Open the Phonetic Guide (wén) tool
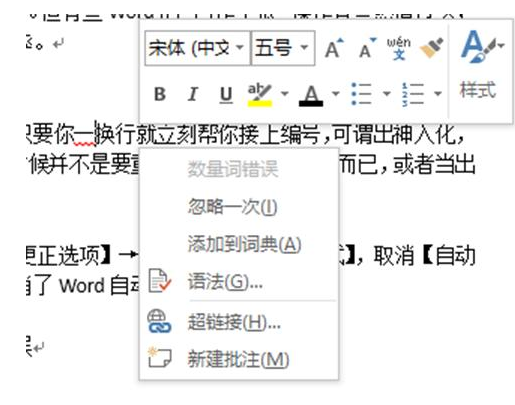This screenshot has width=515, height=405. [x=398, y=48]
